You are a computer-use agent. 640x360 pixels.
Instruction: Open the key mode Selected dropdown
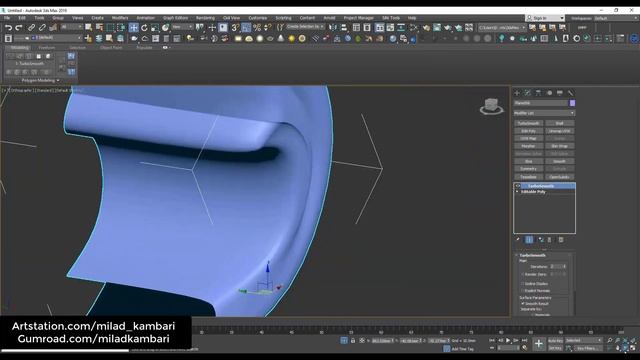coord(584,340)
